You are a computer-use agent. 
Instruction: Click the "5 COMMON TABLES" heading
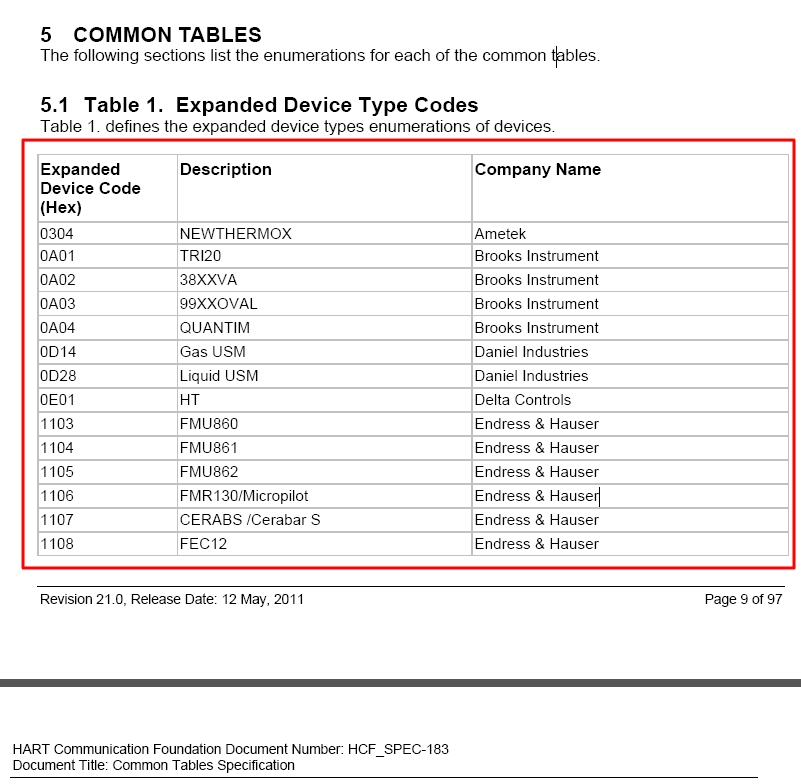(x=151, y=35)
